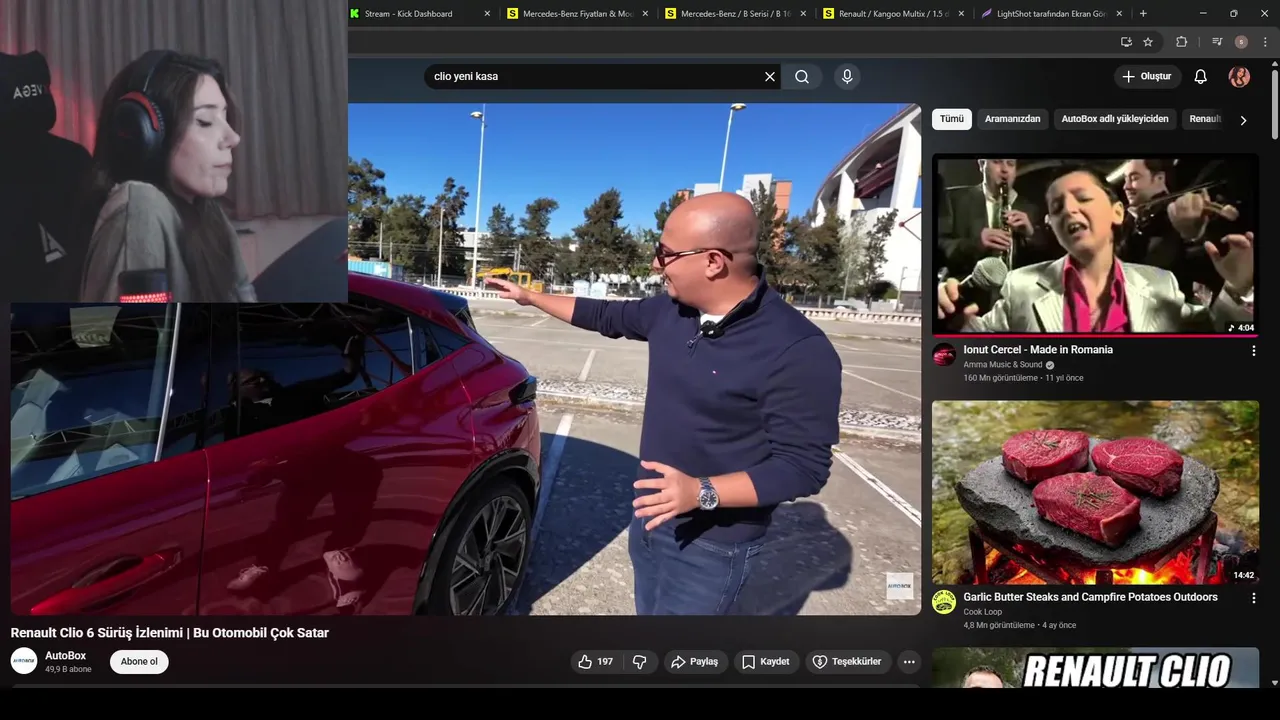This screenshot has height=720, width=1280.
Task: Close the Stream - Kick Dashboard tab
Action: (487, 14)
